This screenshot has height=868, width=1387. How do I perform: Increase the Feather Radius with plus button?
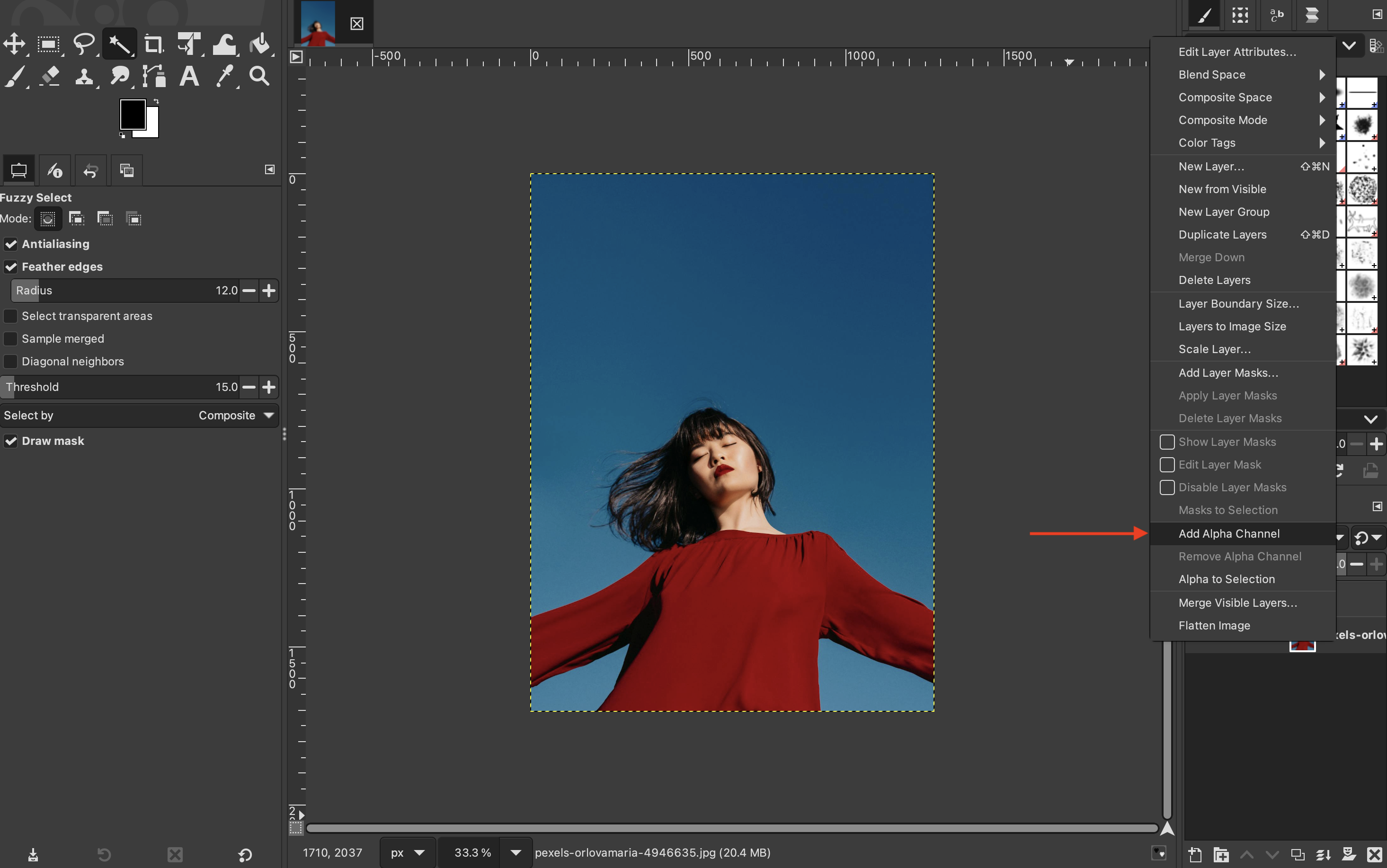coord(269,291)
